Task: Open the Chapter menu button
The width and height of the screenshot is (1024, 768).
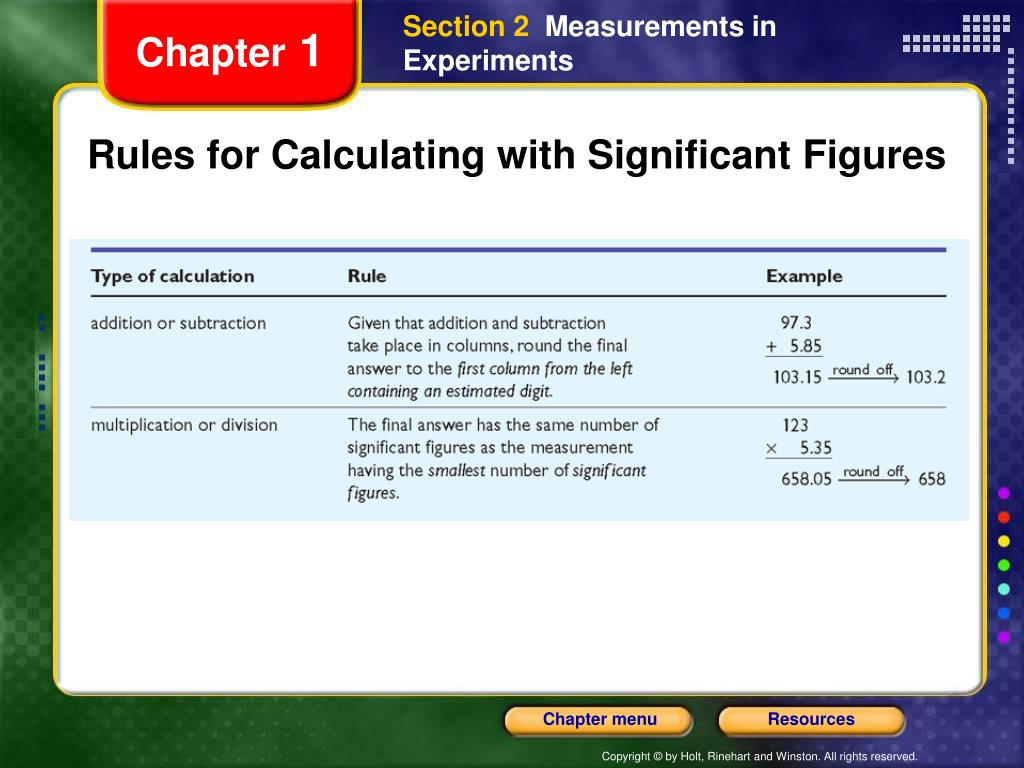Action: click(599, 720)
